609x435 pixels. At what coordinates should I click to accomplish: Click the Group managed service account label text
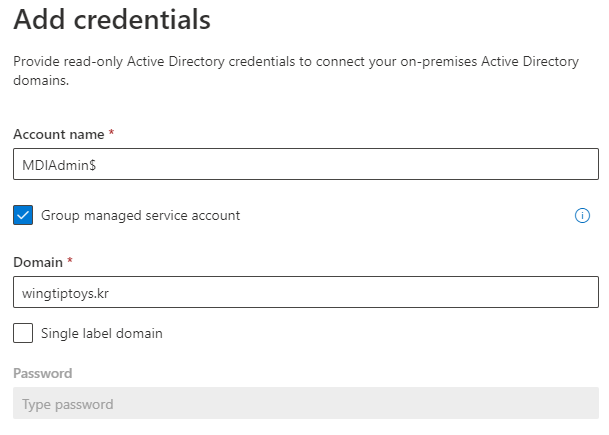pos(140,215)
